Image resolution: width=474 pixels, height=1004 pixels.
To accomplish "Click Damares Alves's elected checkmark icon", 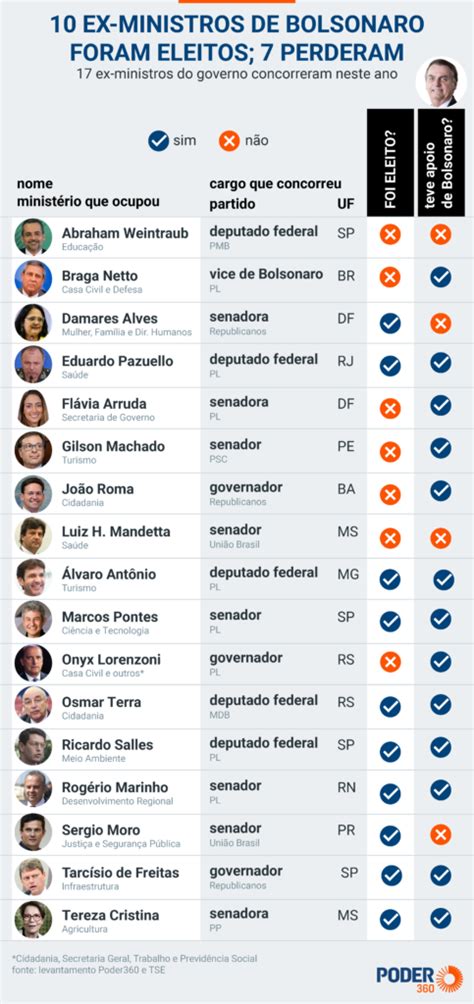I will [390, 323].
